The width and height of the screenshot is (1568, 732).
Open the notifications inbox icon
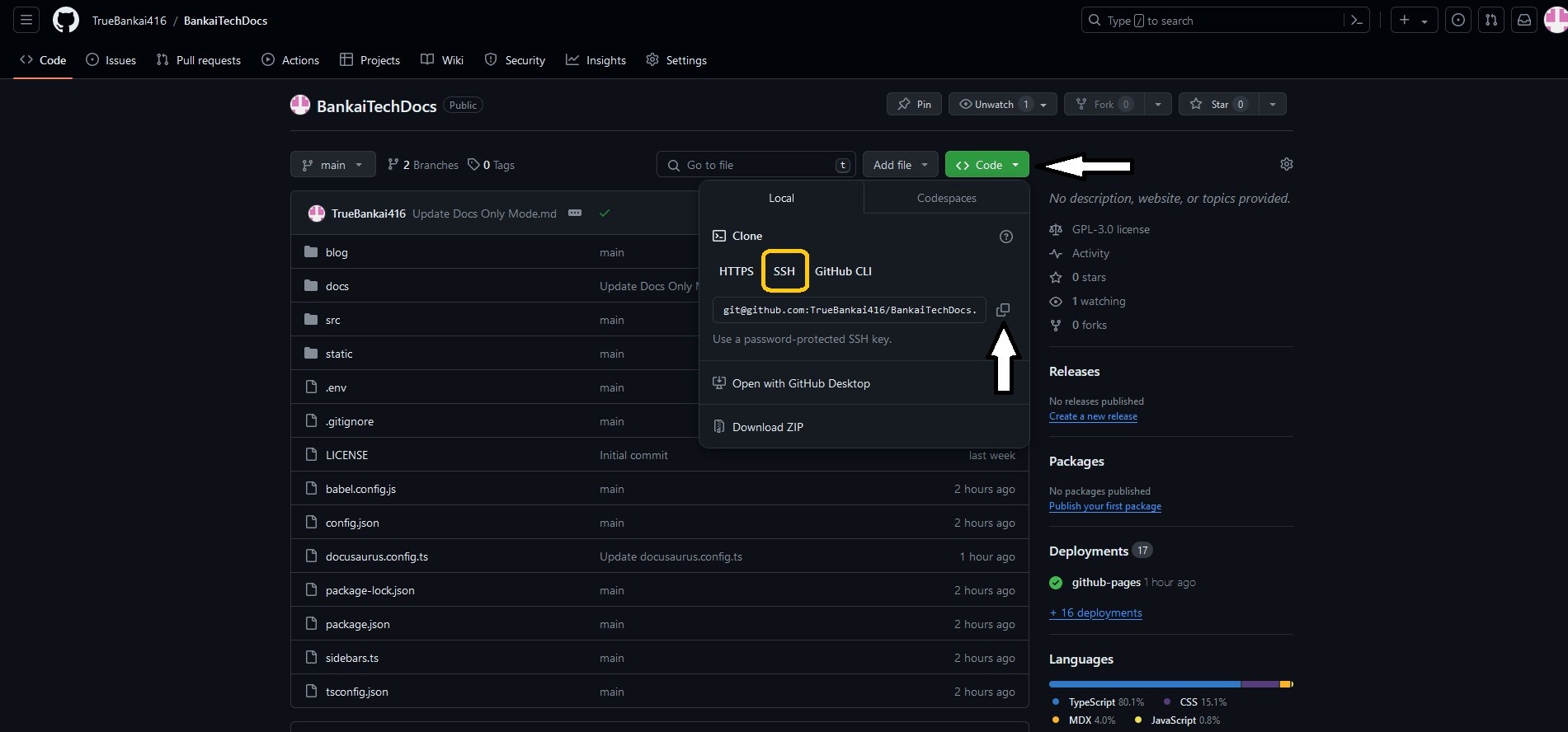tap(1523, 20)
